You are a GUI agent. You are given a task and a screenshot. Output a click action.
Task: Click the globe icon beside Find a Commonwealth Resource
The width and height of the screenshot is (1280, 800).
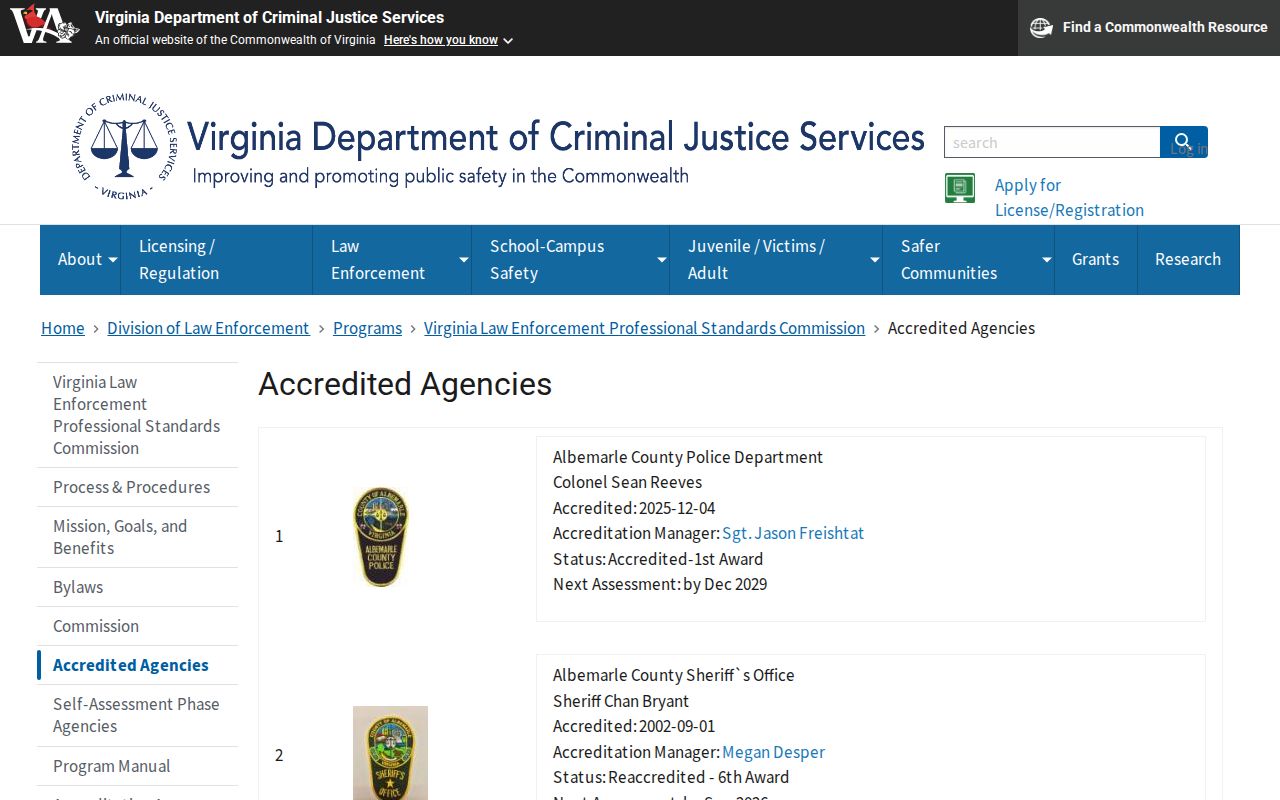tap(1041, 28)
